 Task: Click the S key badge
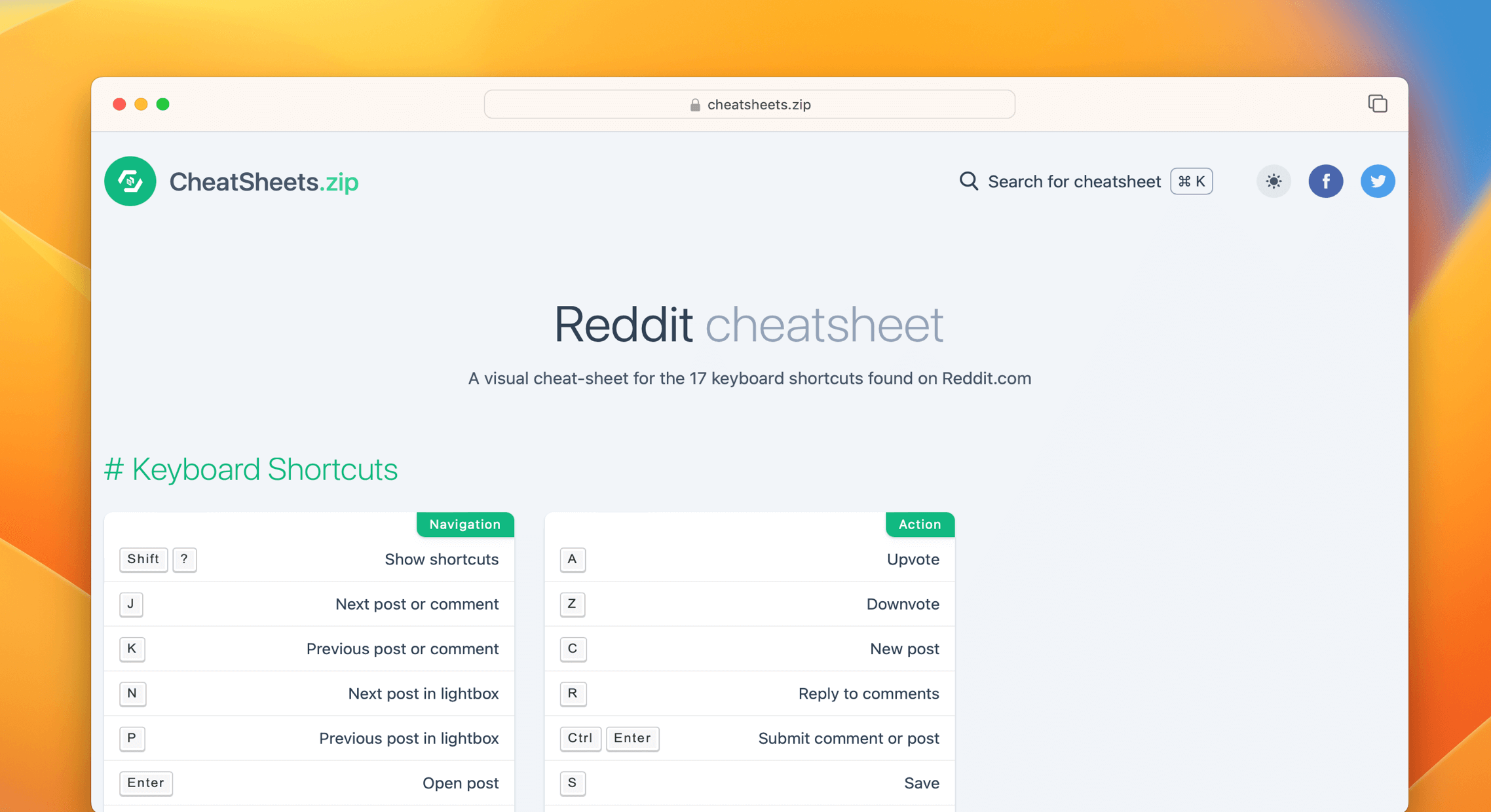pyautogui.click(x=573, y=783)
